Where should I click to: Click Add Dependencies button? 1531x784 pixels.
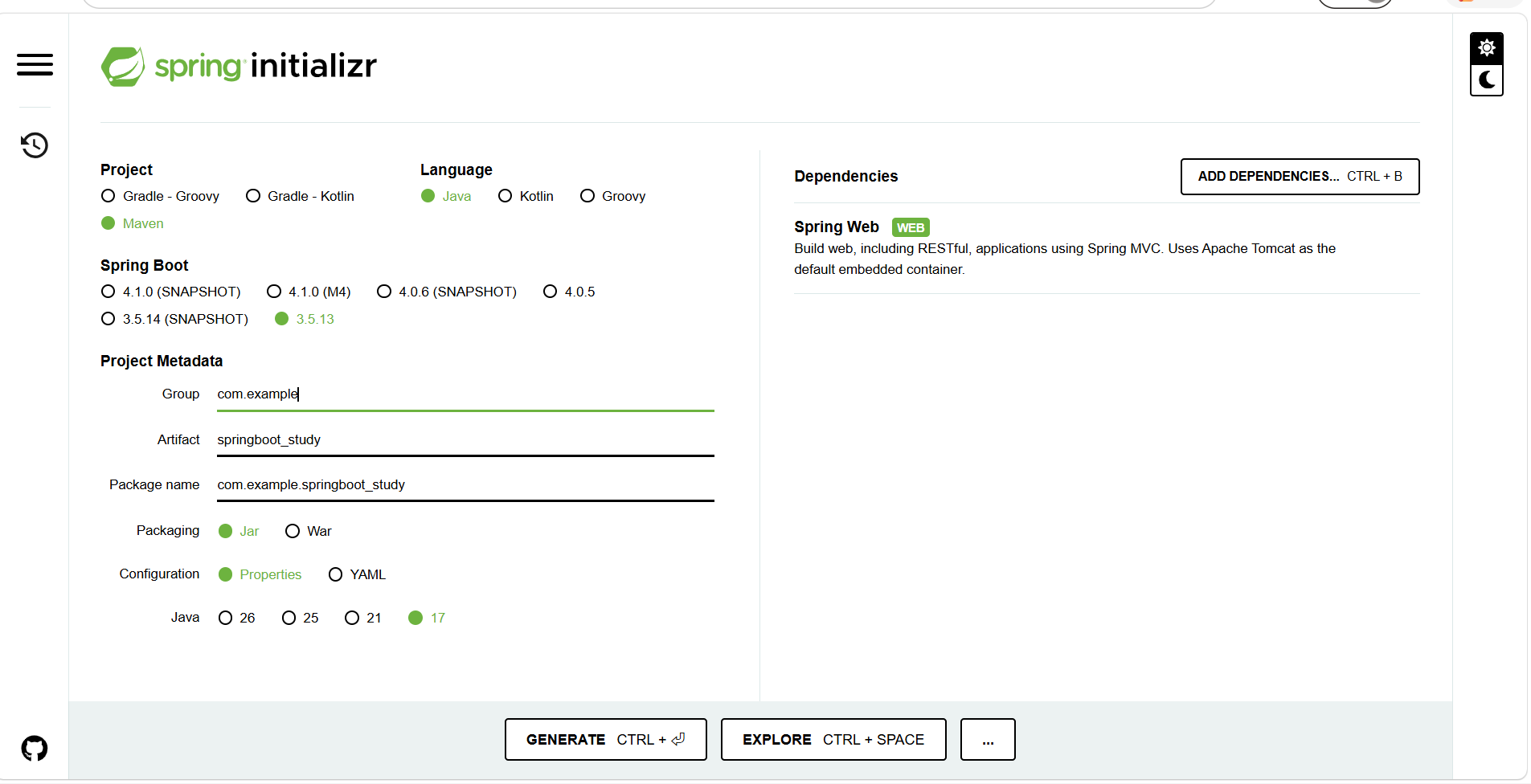pos(1300,177)
